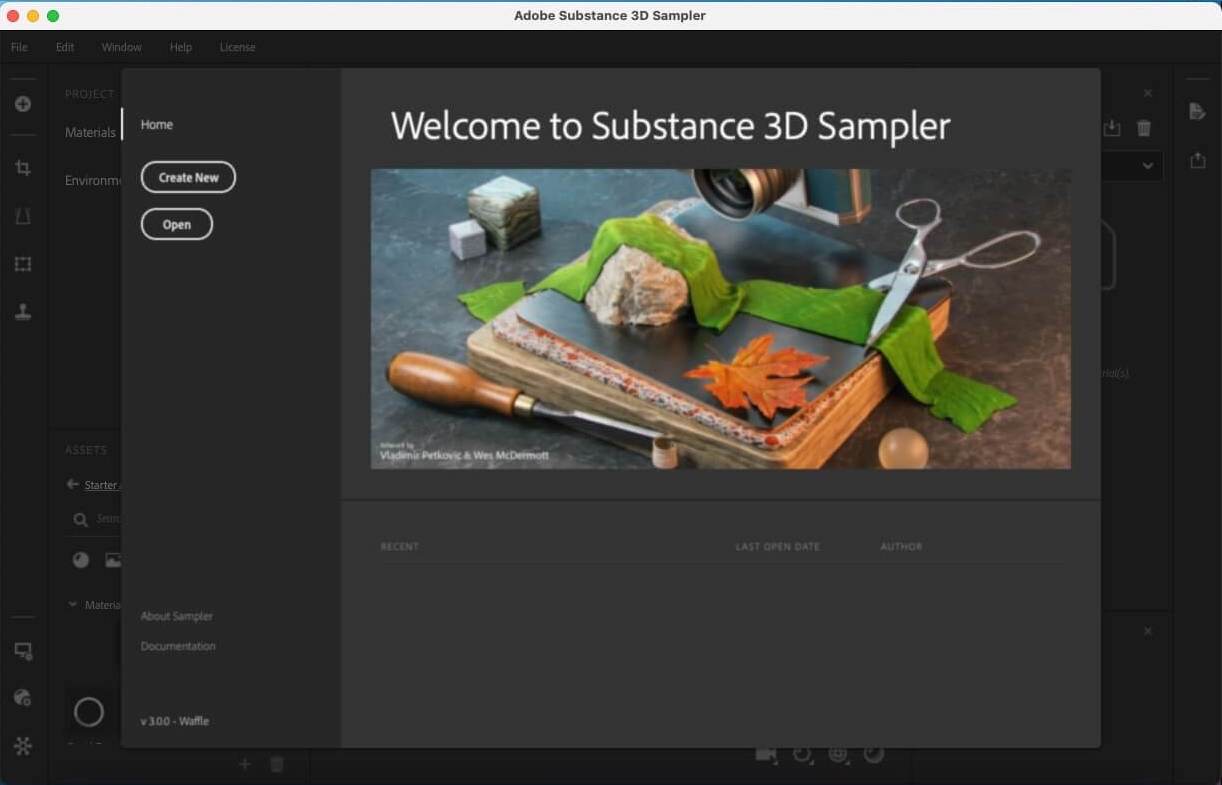Open the File menu
Viewport: 1222px width, 785px height.
(x=19, y=47)
